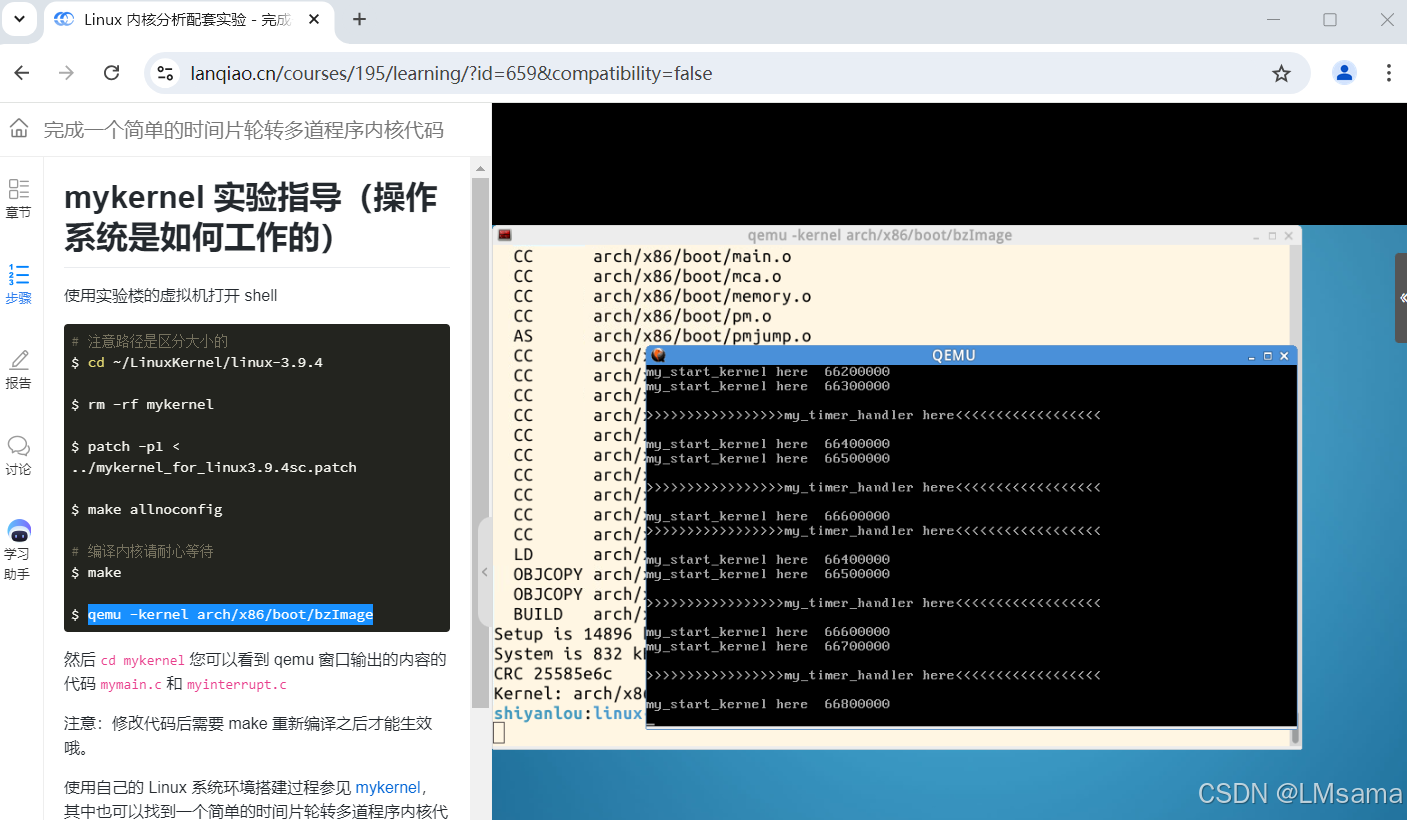Click the highlighted qemu -kernel command
Screen dimensions: 1407x820
pos(230,614)
